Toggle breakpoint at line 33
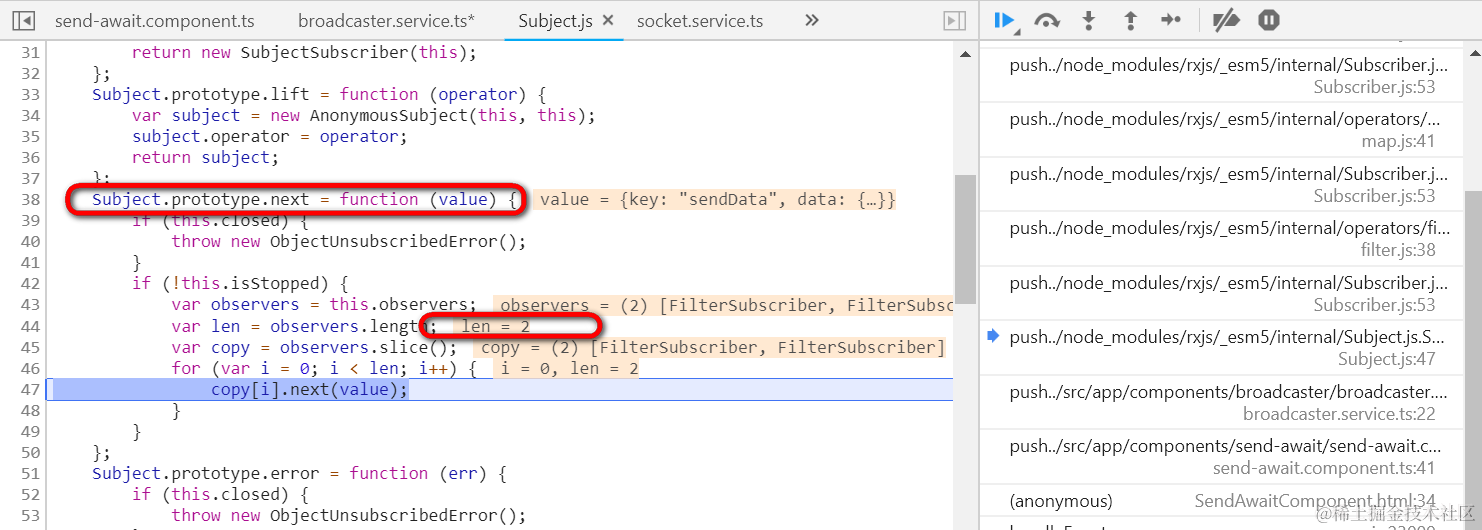The width and height of the screenshot is (1482, 530). tap(30, 94)
